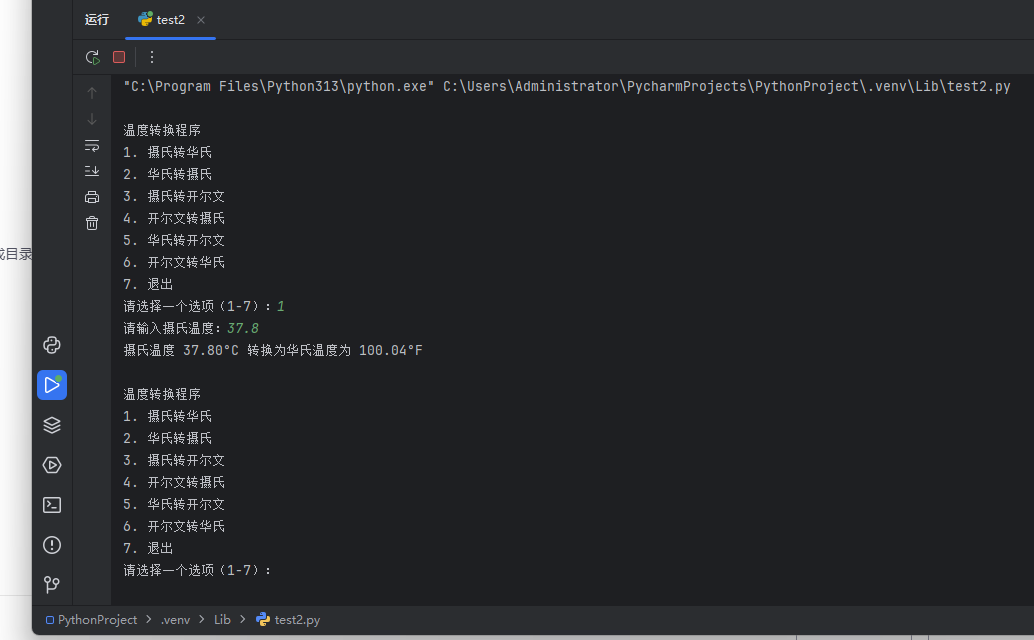
Task: Select test2.py in the breadcrumb bar
Action: tap(288, 620)
